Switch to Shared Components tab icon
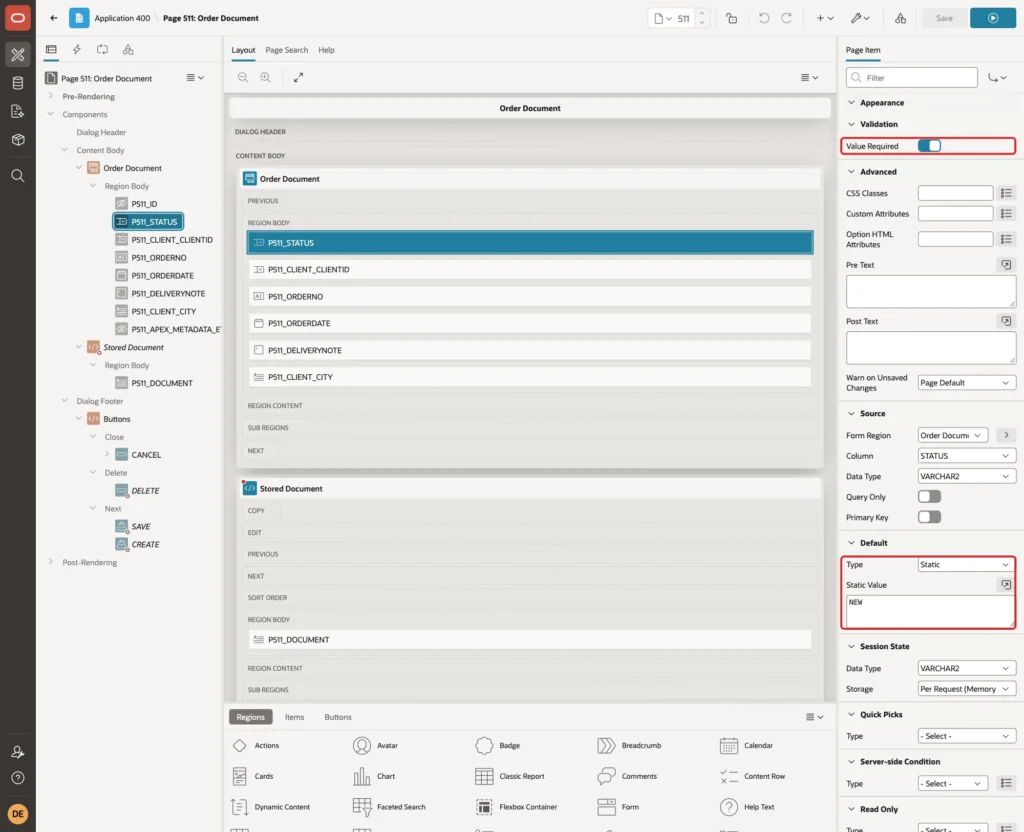 pyautogui.click(x=128, y=49)
